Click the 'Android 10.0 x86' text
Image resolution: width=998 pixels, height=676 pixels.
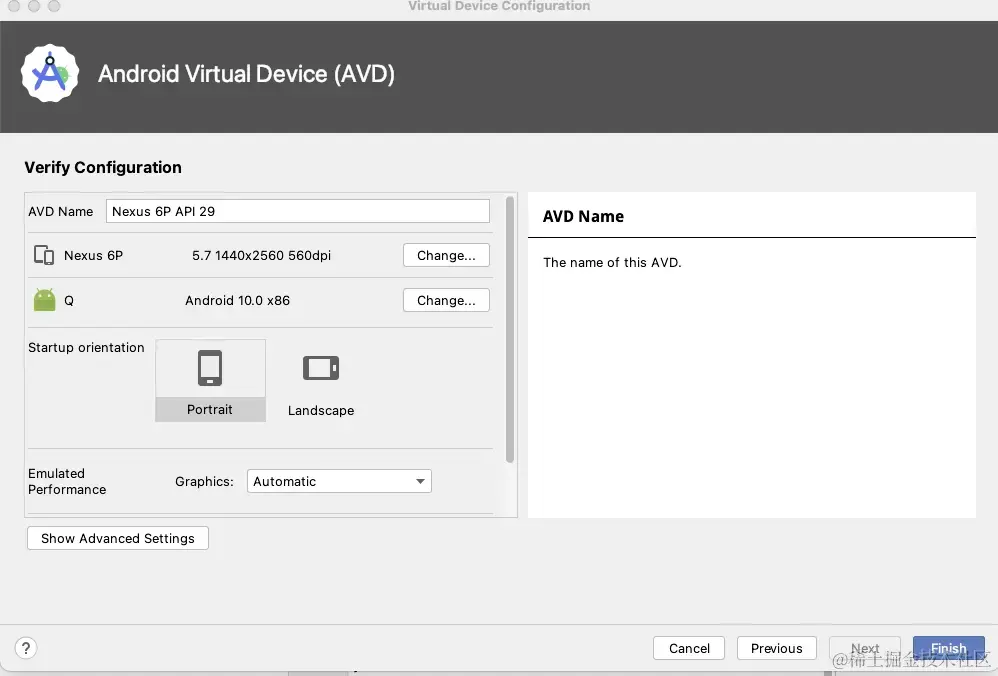(x=237, y=300)
